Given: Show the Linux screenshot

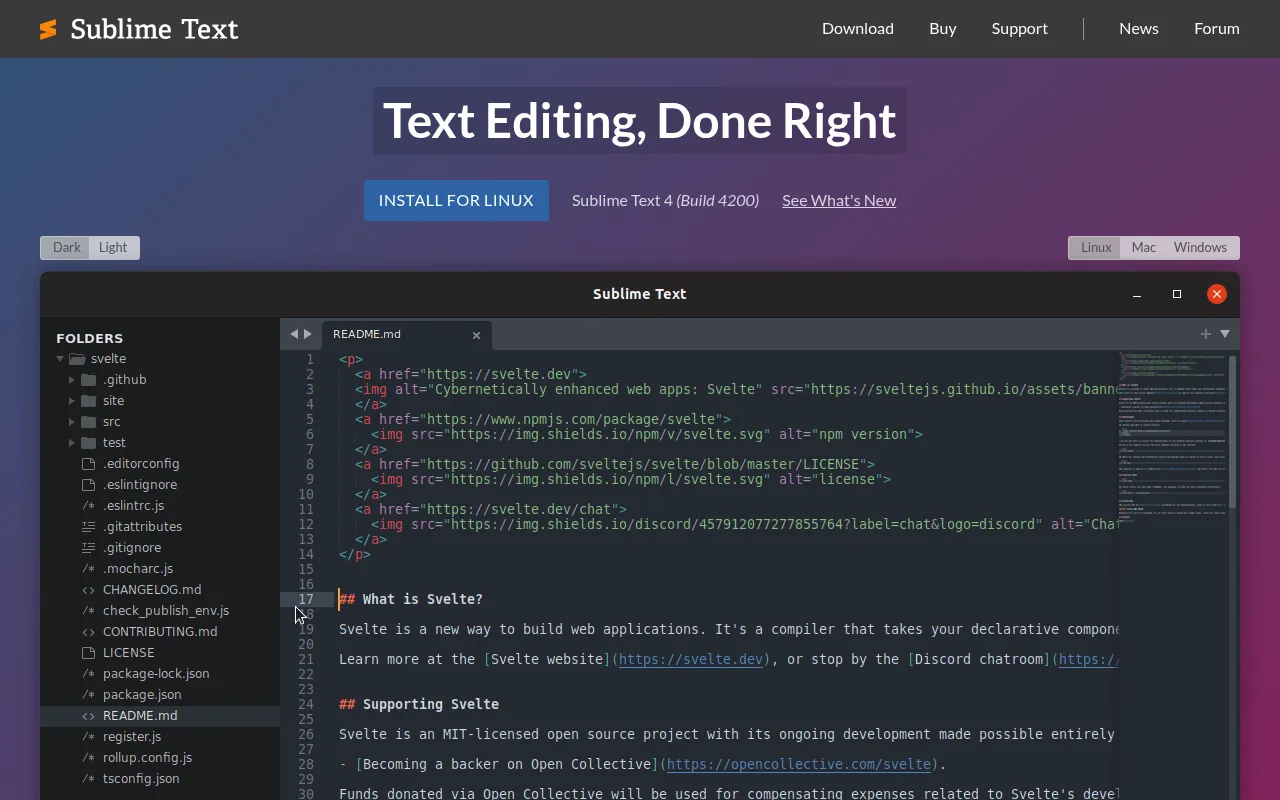Looking at the screenshot, I should (x=1096, y=248).
